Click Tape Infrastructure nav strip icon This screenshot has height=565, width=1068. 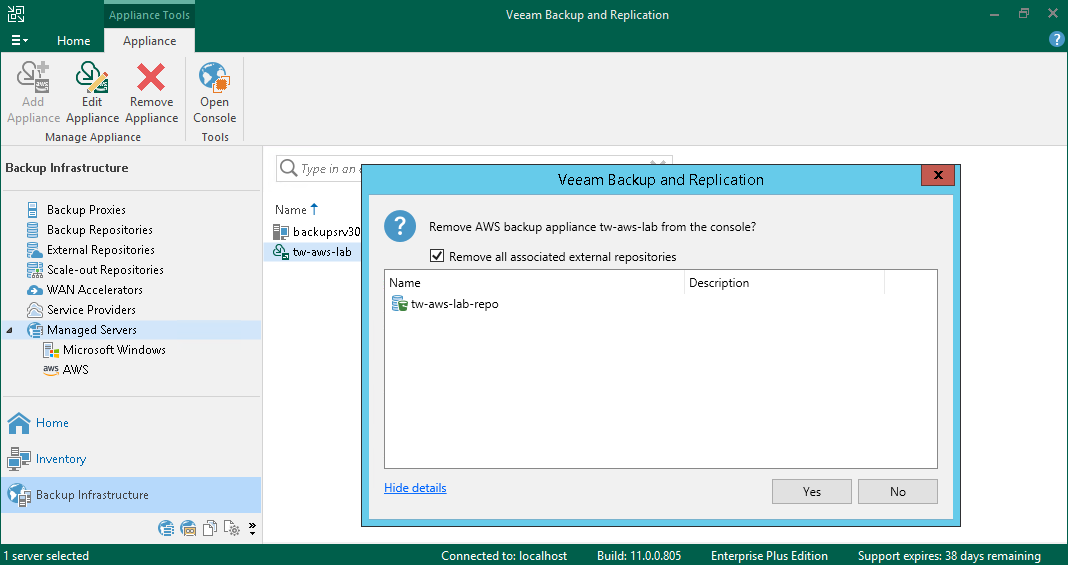point(188,528)
